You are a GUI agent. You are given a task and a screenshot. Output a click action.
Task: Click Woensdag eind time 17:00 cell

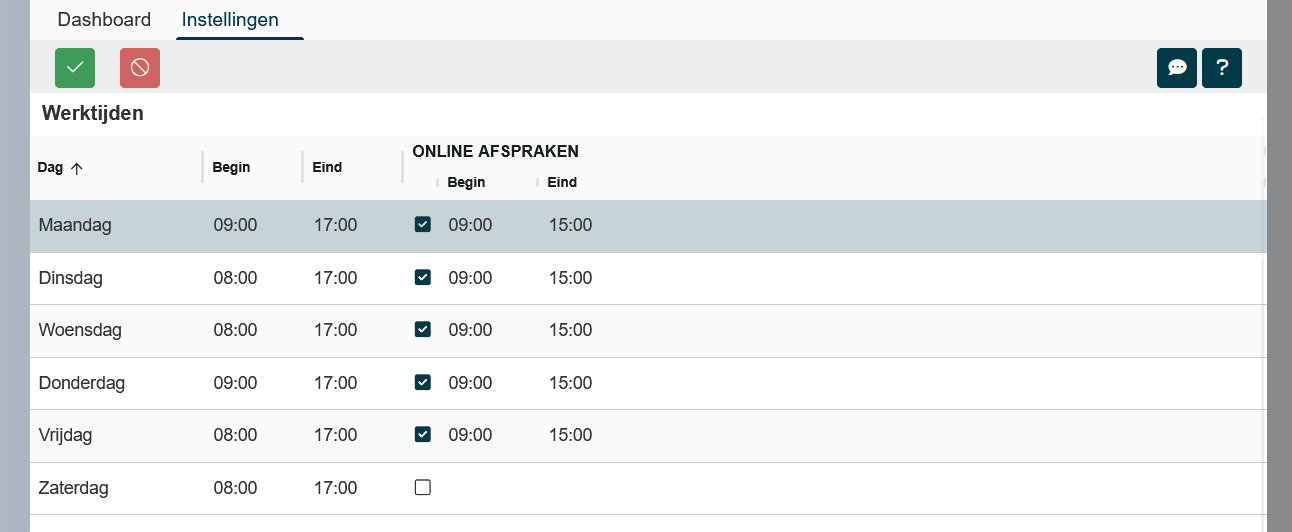point(335,330)
